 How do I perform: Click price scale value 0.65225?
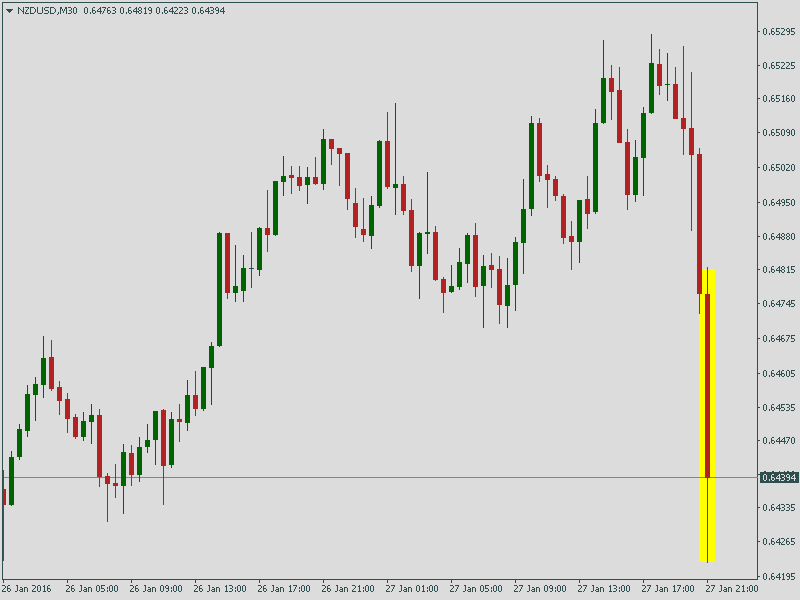point(779,65)
